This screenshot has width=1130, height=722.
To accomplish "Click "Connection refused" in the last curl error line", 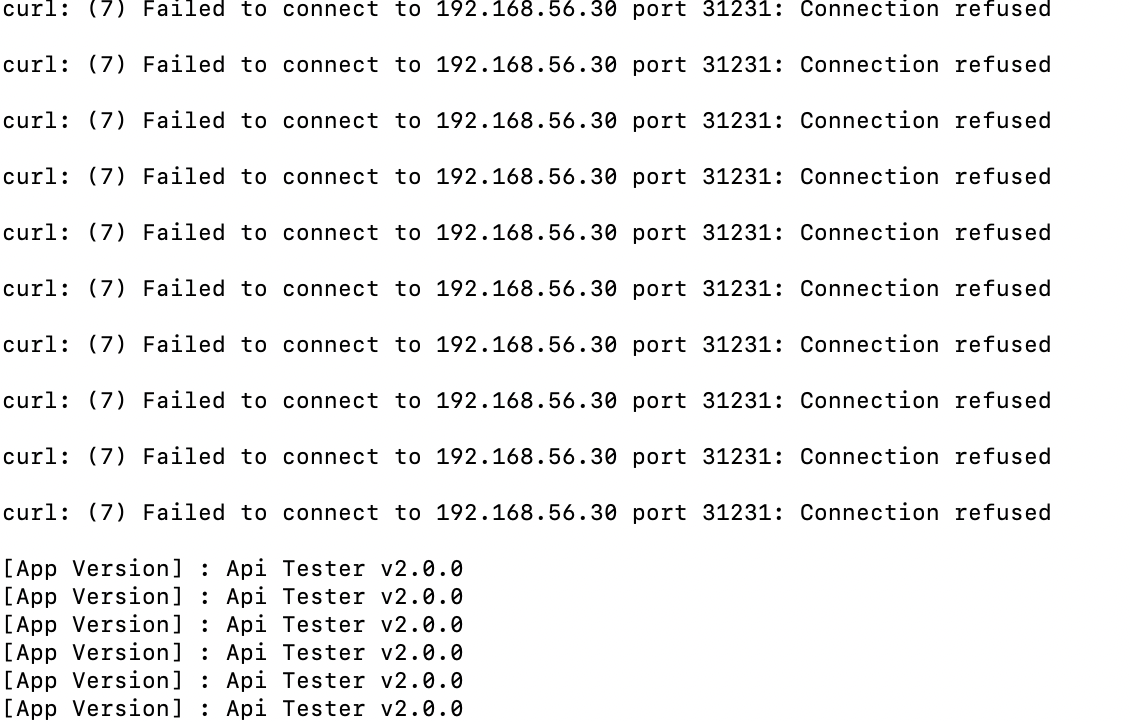I will [x=925, y=512].
